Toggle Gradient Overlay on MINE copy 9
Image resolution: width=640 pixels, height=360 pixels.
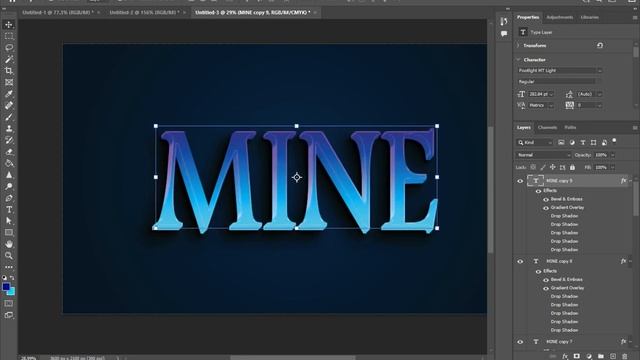click(x=546, y=208)
